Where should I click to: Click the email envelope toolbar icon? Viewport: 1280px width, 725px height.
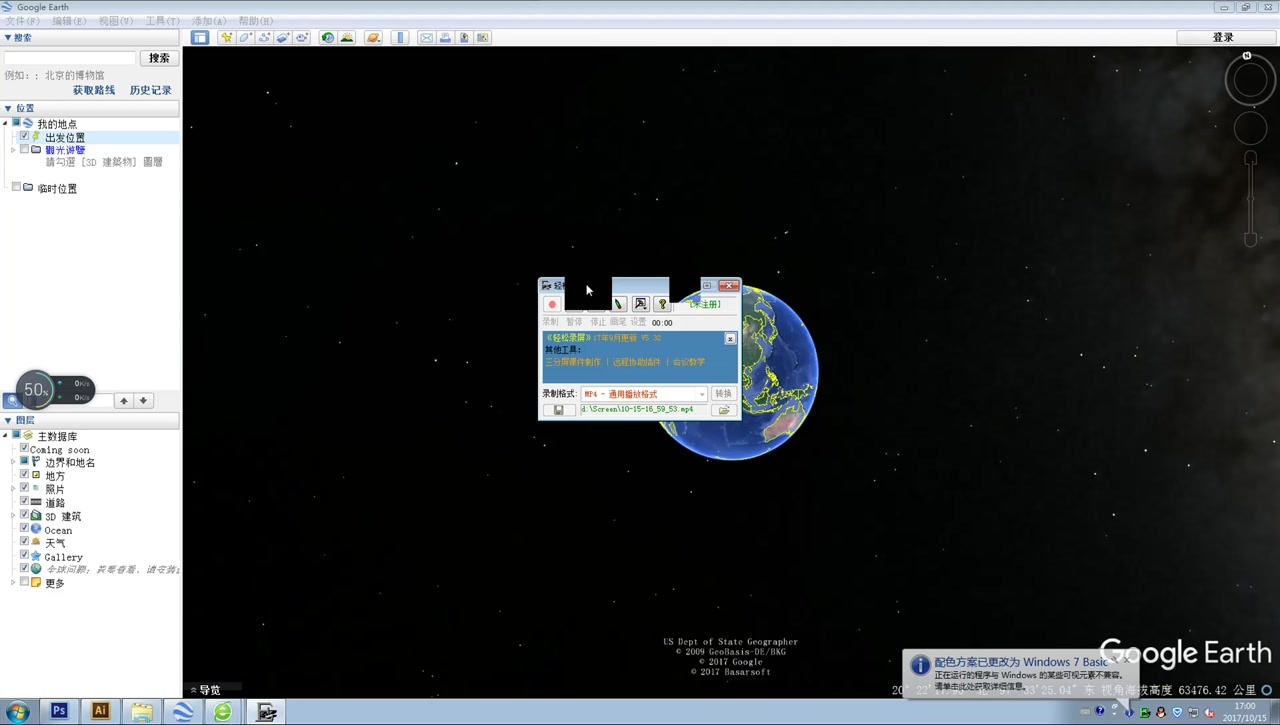tap(426, 38)
